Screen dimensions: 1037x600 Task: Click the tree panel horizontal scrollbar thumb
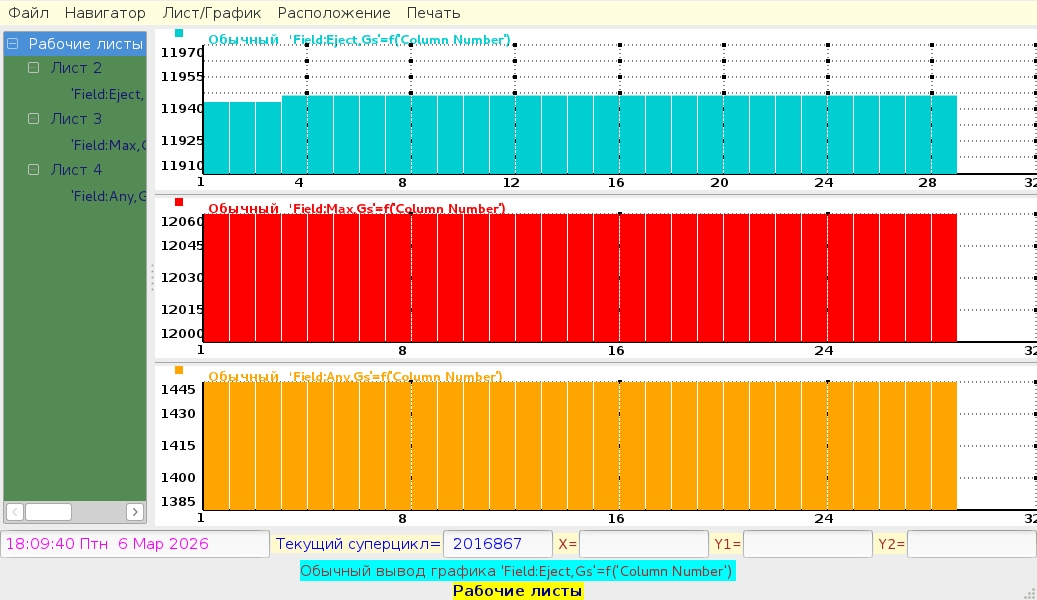(48, 512)
